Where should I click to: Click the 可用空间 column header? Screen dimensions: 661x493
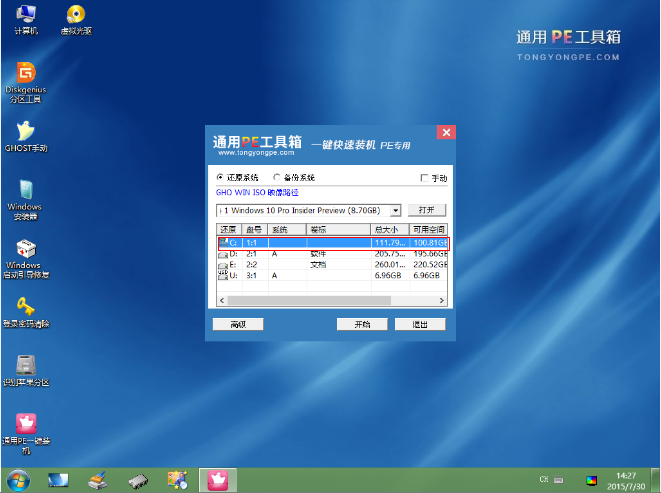click(x=428, y=229)
